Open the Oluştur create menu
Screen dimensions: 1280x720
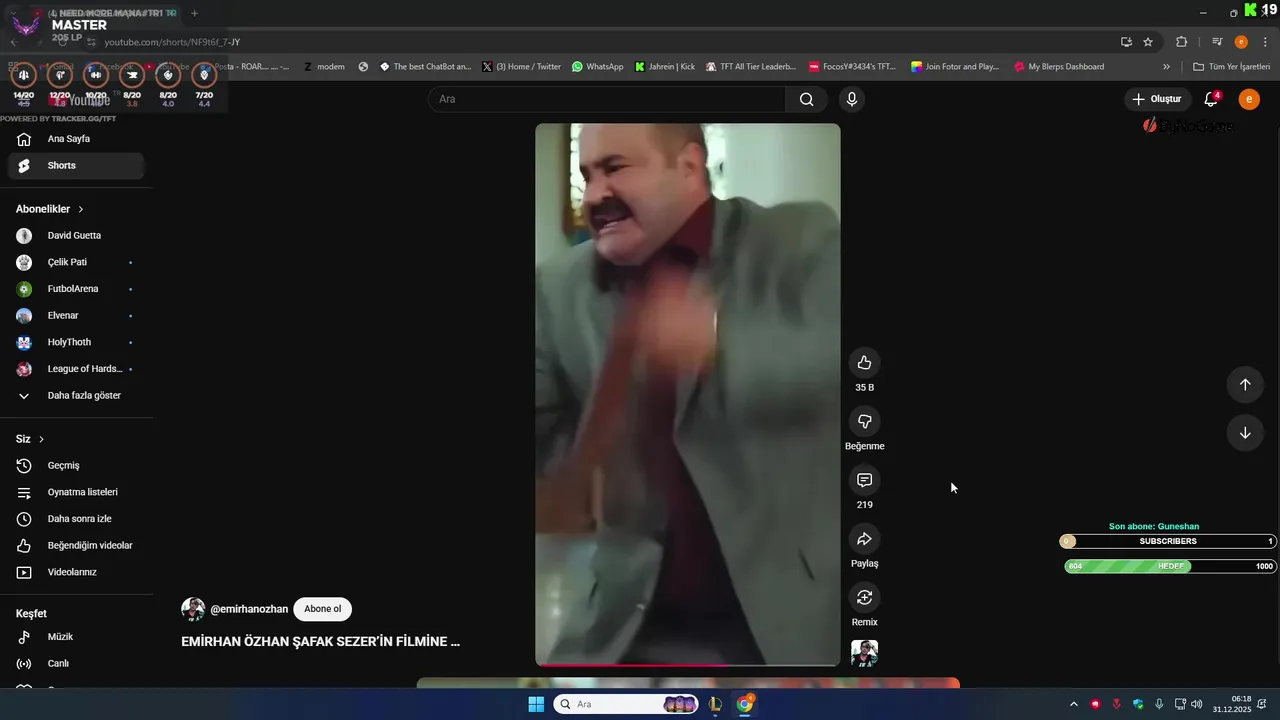pyautogui.click(x=1156, y=99)
